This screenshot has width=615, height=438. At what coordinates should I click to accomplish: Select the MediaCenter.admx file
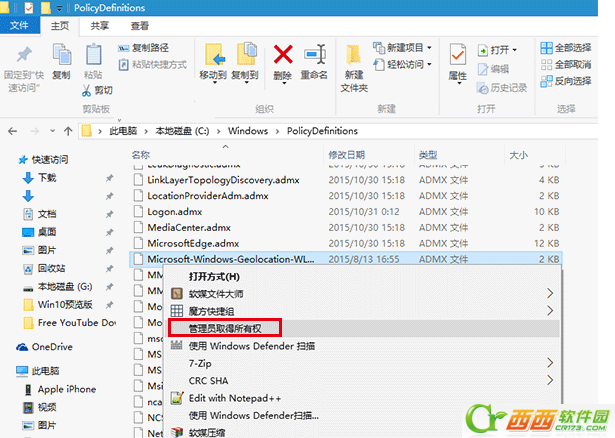pyautogui.click(x=346, y=227)
